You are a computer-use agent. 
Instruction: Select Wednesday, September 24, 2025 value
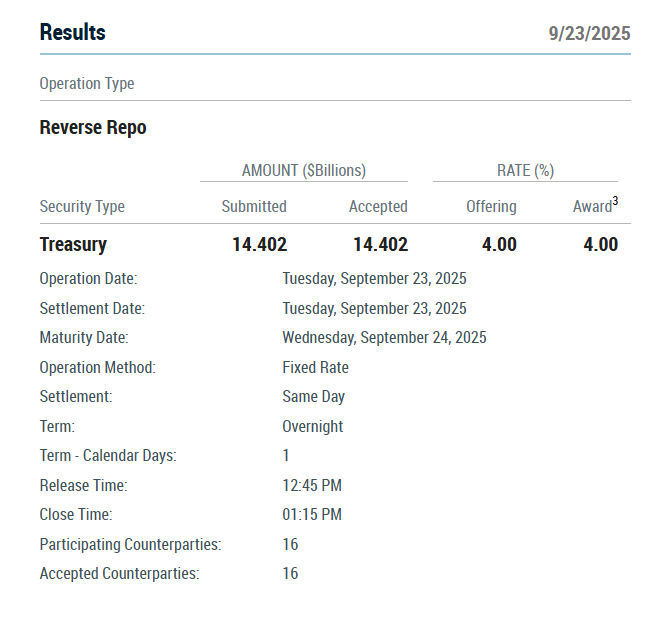pos(384,338)
